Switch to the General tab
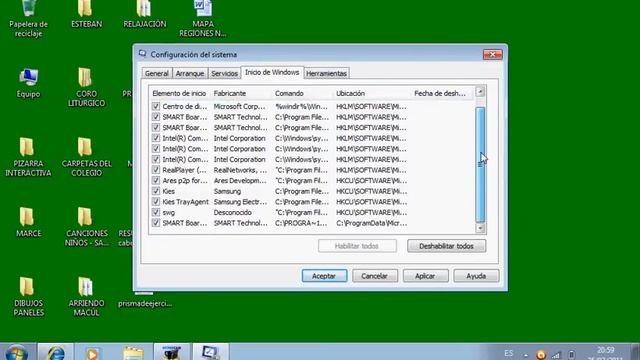The width and height of the screenshot is (640, 360). pyautogui.click(x=157, y=73)
